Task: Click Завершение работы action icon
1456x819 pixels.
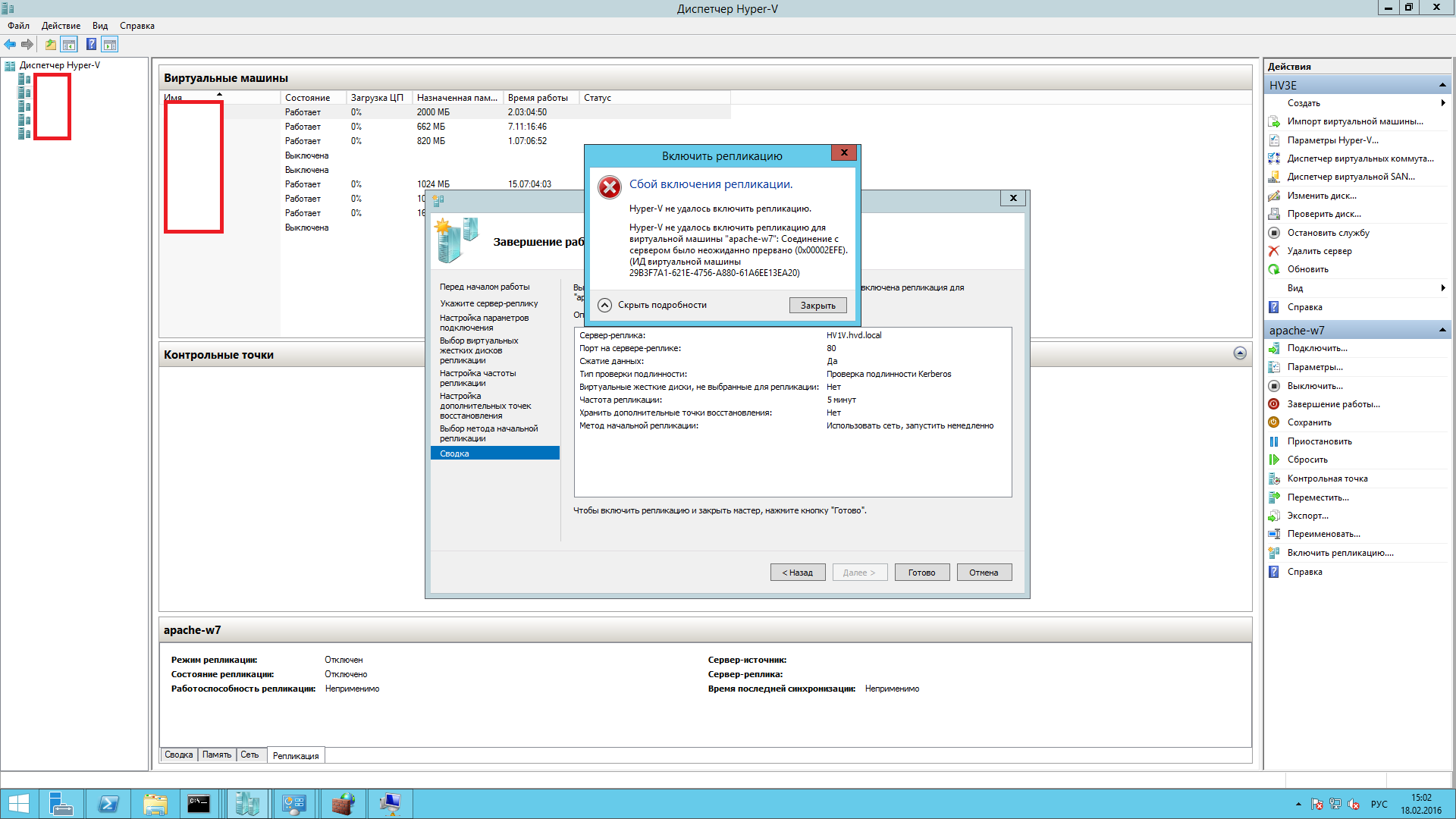Action: [x=1274, y=404]
